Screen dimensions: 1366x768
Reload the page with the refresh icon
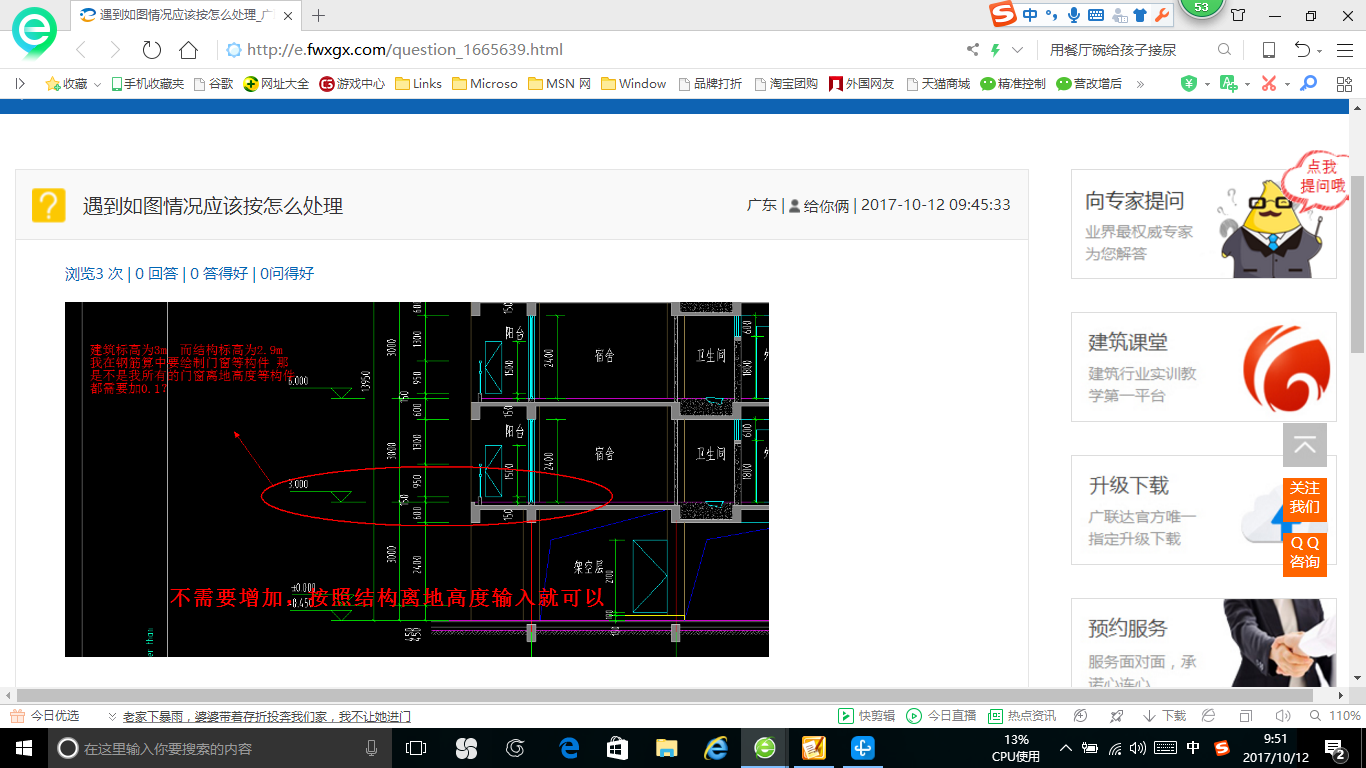[152, 50]
